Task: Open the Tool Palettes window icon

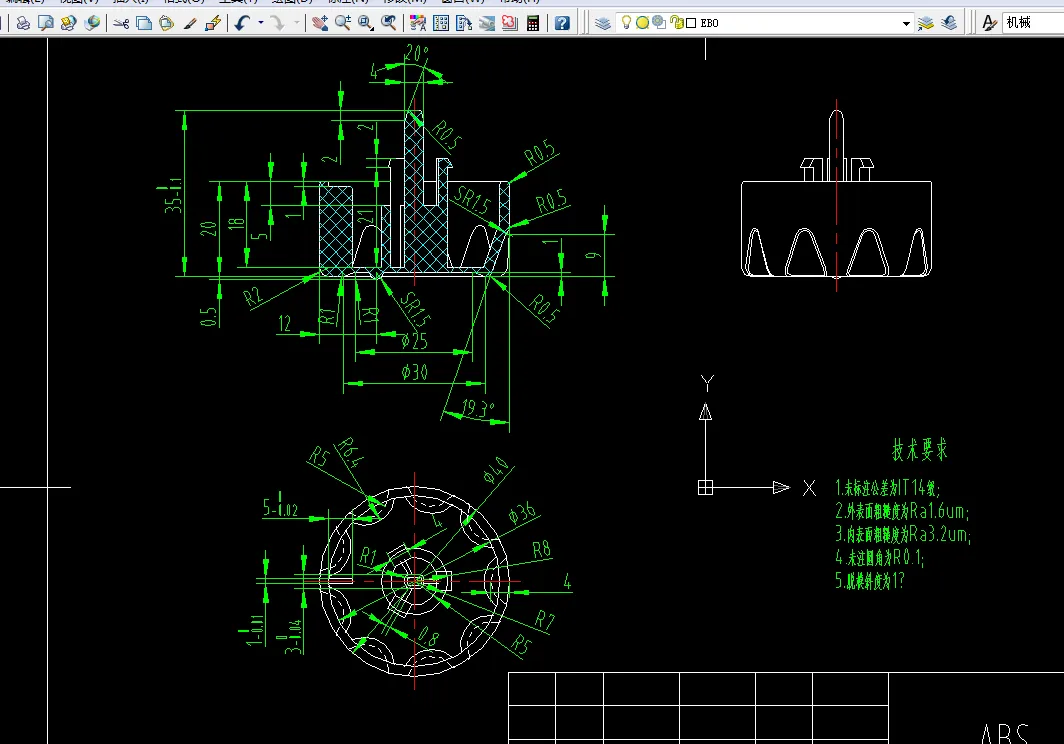Action: pyautogui.click(x=464, y=23)
